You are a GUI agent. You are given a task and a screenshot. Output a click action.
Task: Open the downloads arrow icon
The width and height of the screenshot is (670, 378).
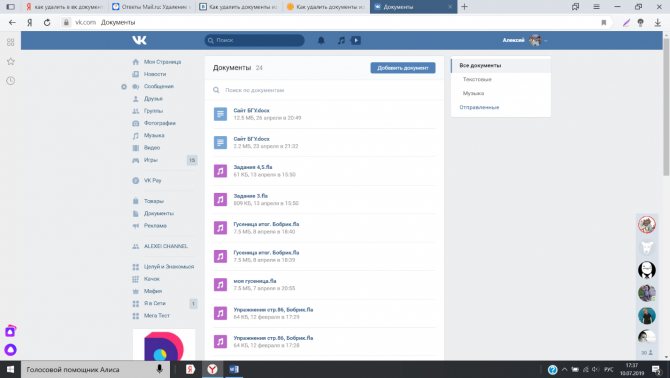(658, 23)
